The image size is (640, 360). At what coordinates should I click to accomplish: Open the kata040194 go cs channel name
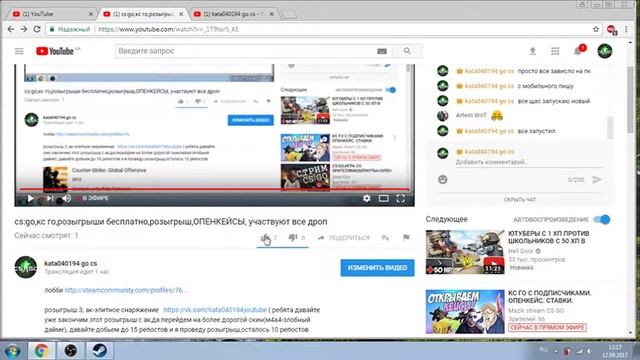(71, 264)
